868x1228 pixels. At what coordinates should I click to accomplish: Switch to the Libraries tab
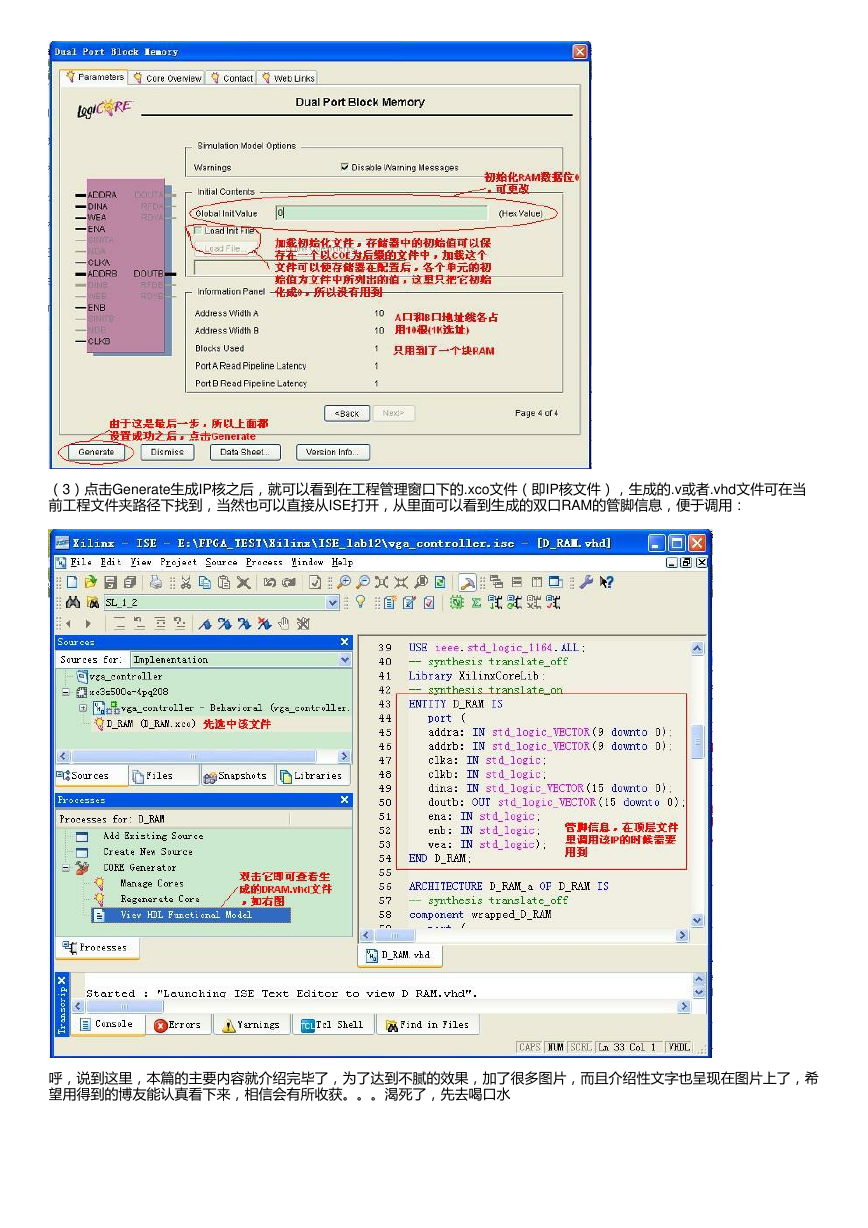tap(311, 776)
